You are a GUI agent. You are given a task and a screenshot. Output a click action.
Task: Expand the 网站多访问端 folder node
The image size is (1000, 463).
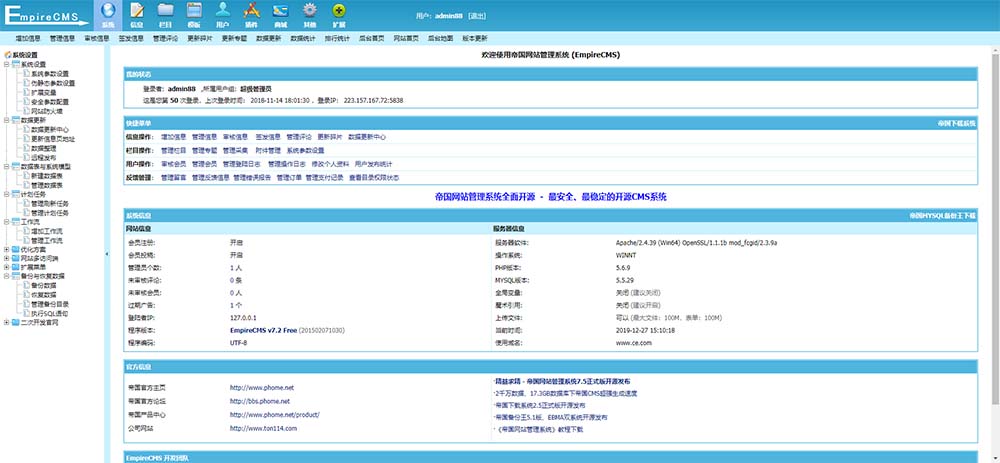tap(6, 259)
